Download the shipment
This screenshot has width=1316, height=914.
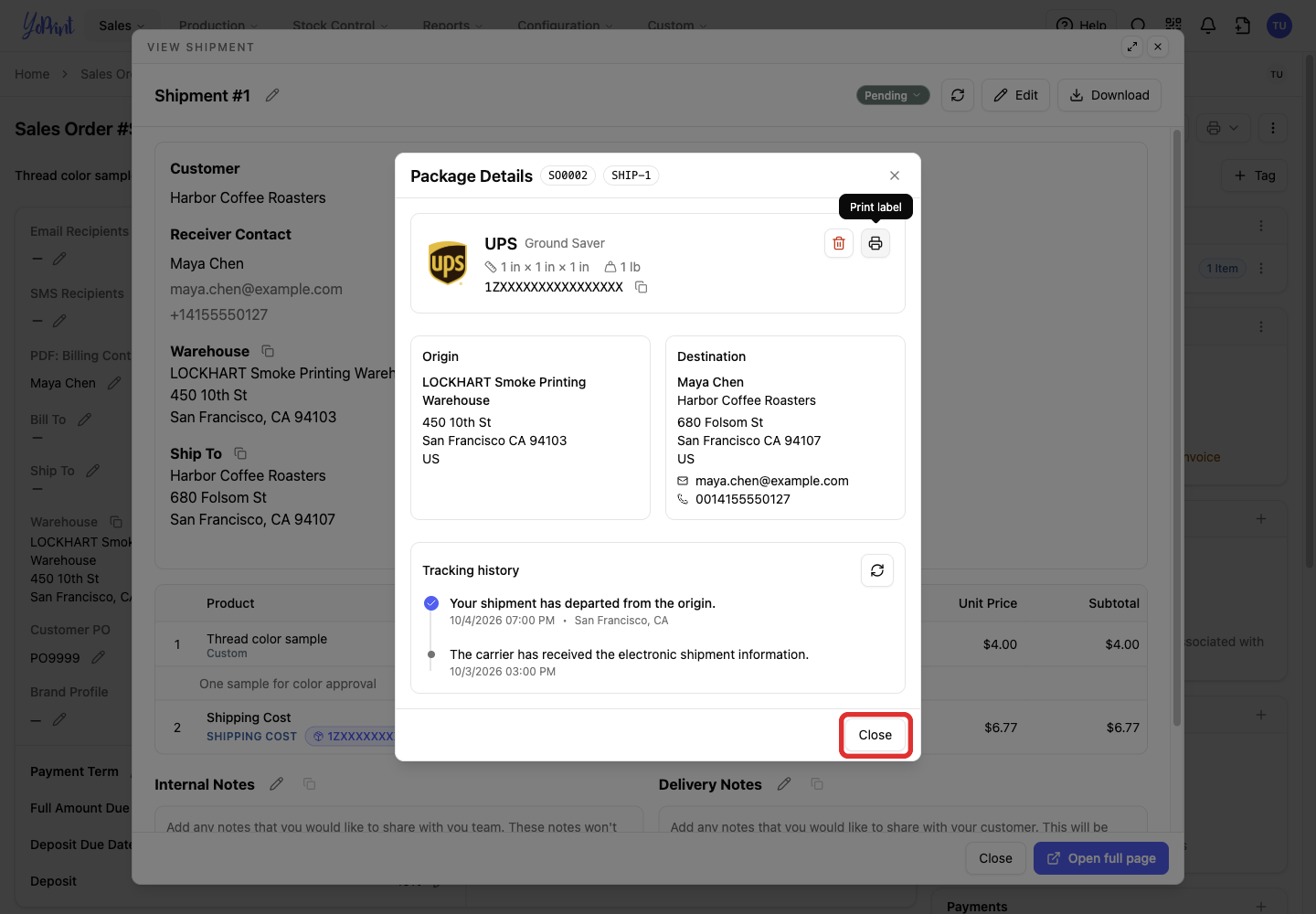pos(1109,95)
